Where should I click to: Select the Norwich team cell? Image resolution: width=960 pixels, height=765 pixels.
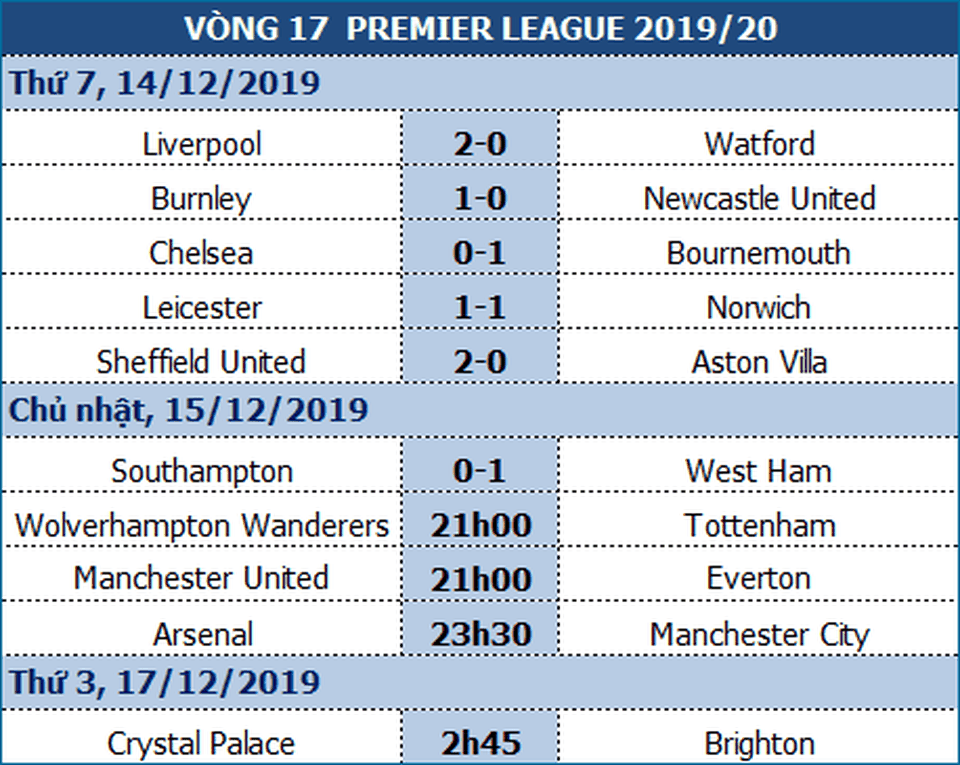click(x=759, y=307)
